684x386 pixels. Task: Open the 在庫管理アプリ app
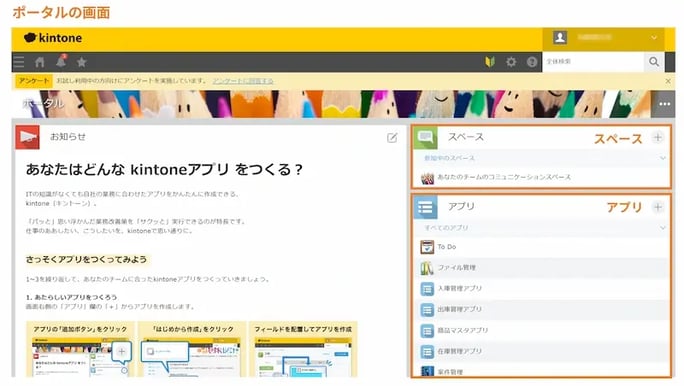tap(541, 352)
